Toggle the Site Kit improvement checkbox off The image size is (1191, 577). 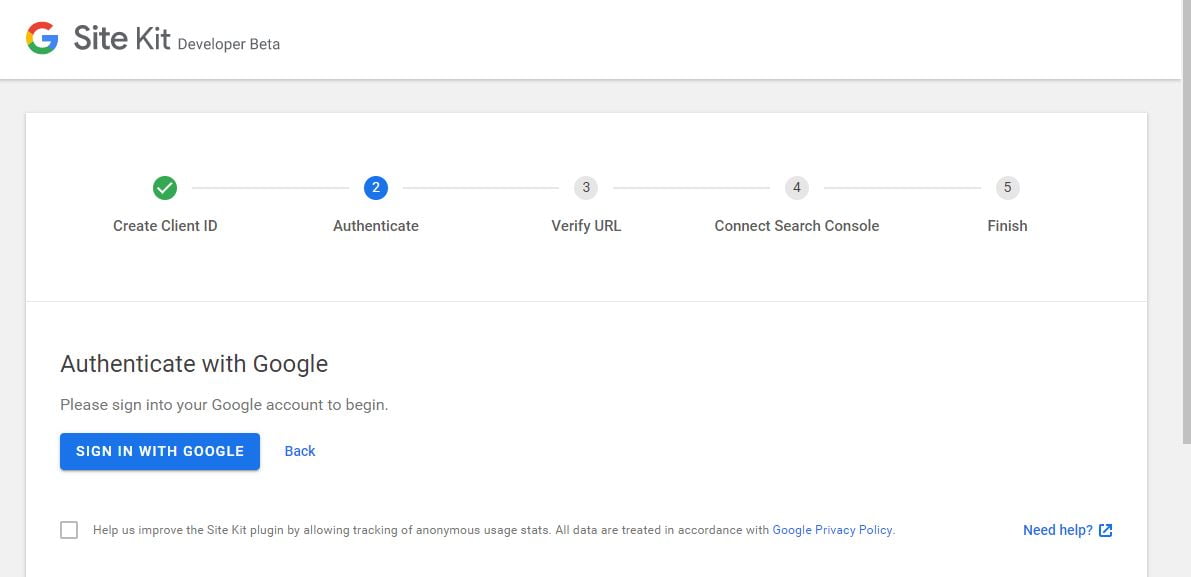(68, 529)
